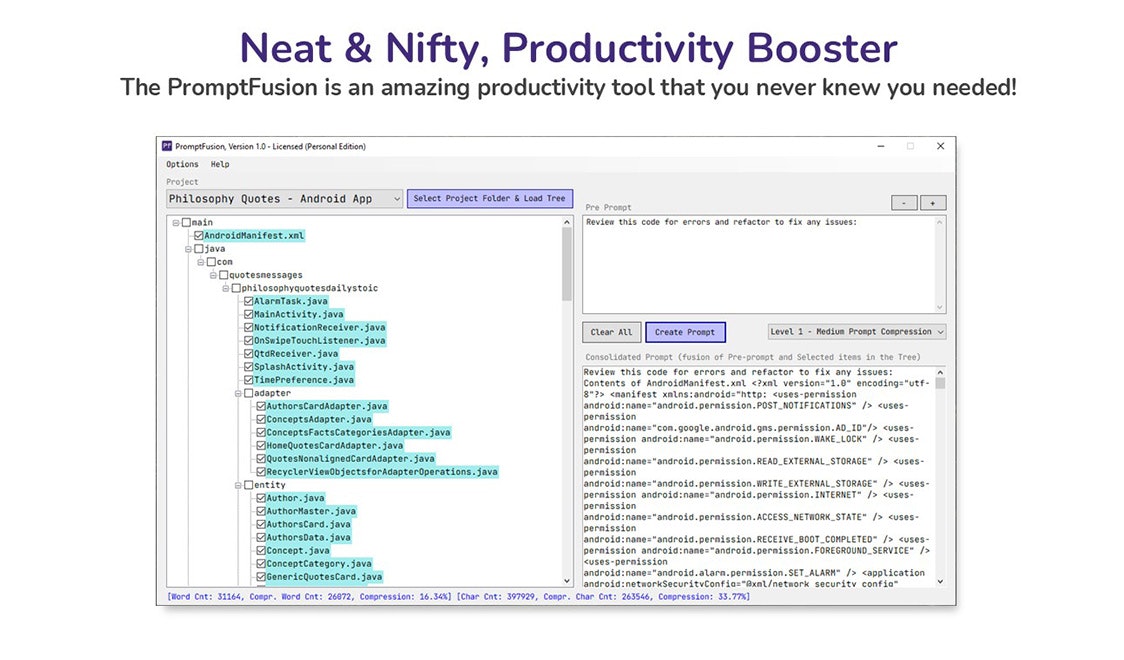
Task: Click the plus button above Pre Prompt
Action: pos(933,203)
